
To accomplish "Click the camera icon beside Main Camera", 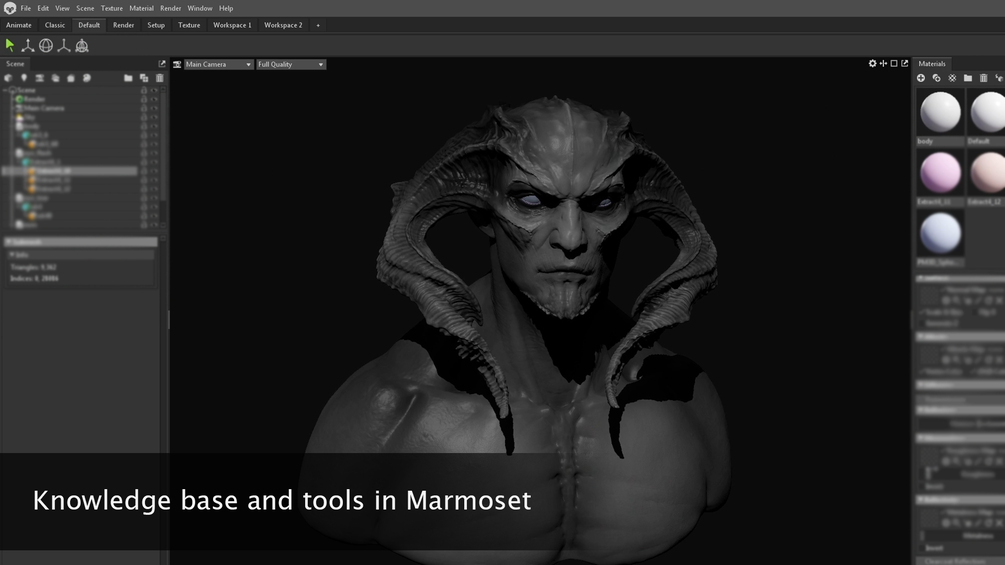I will click(177, 64).
